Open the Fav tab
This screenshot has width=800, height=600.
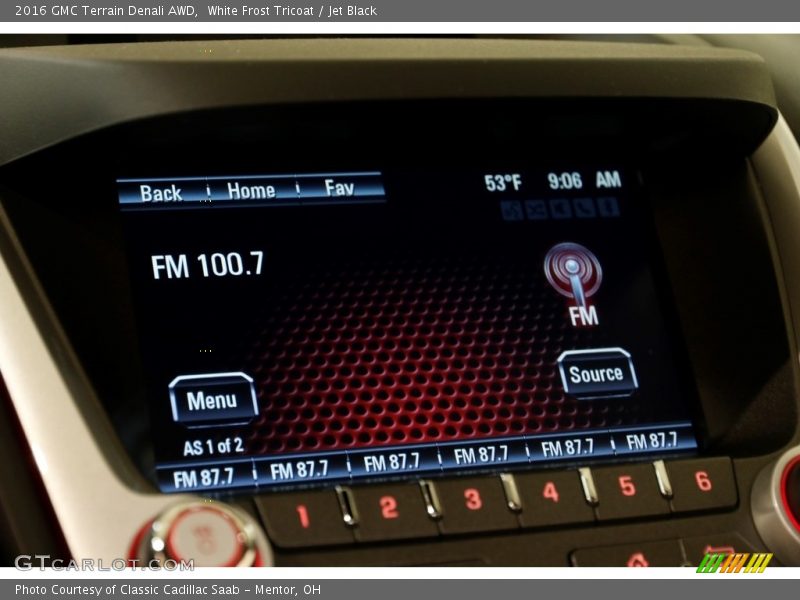tap(340, 188)
